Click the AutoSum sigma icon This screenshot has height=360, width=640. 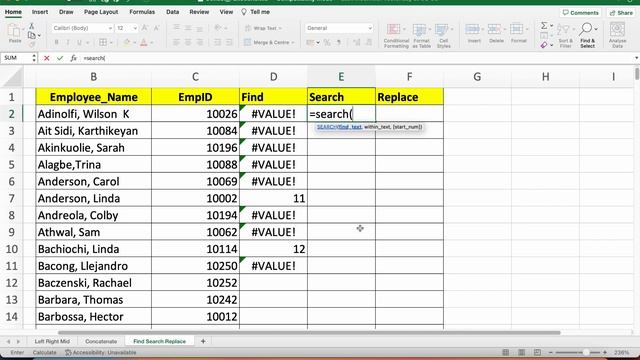pos(544,26)
